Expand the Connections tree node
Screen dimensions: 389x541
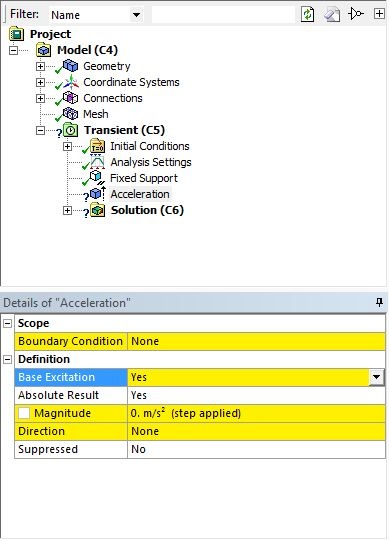click(x=40, y=98)
